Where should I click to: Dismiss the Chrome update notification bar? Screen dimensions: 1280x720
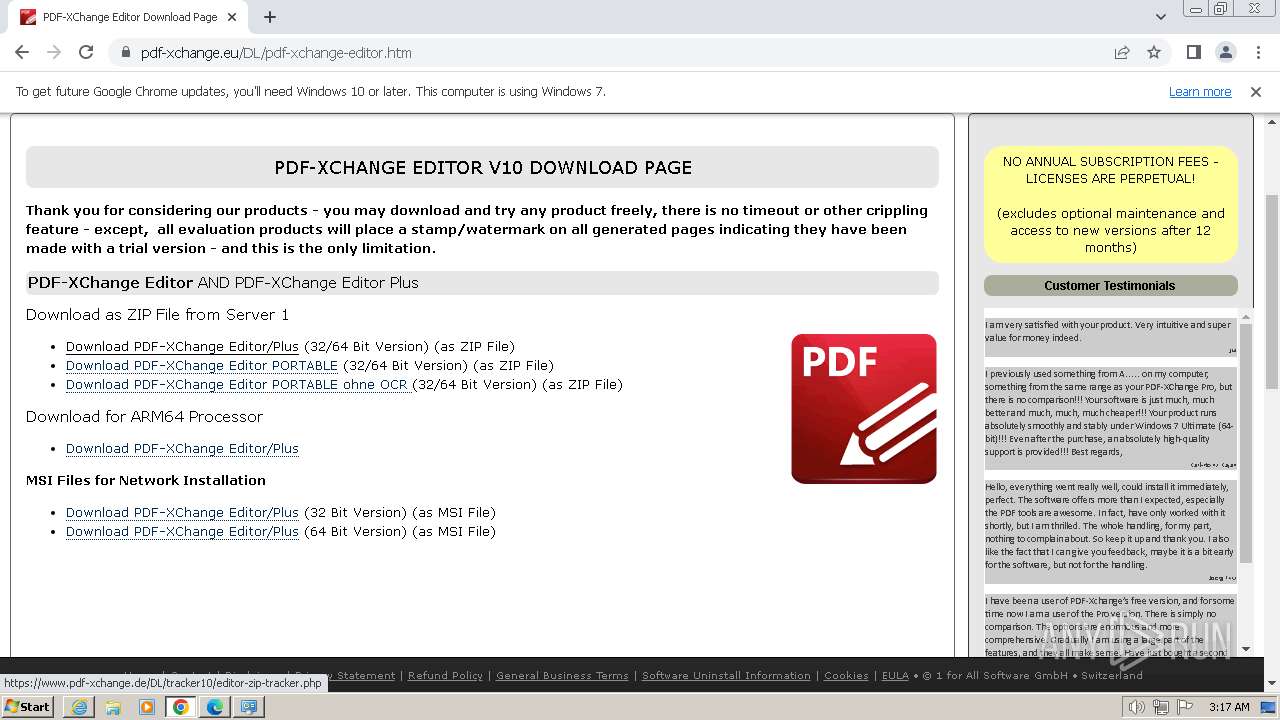pos(1256,91)
